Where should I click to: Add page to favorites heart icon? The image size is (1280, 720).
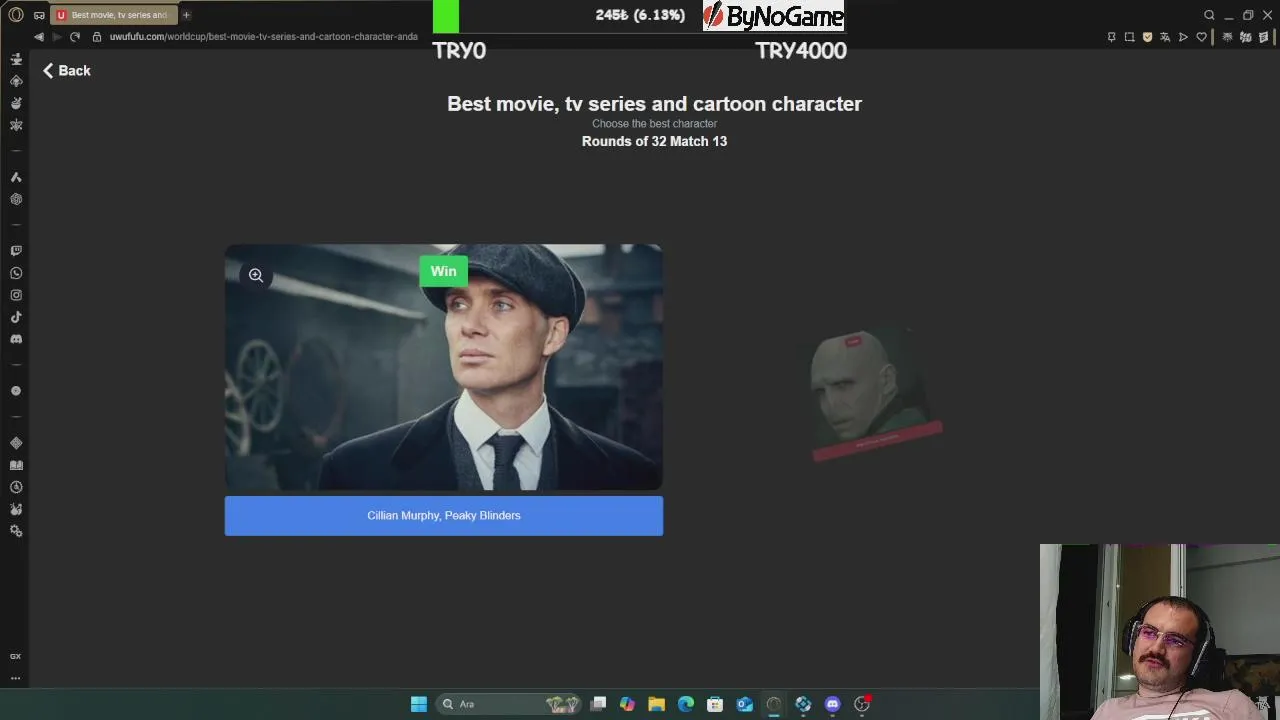pos(1202,37)
